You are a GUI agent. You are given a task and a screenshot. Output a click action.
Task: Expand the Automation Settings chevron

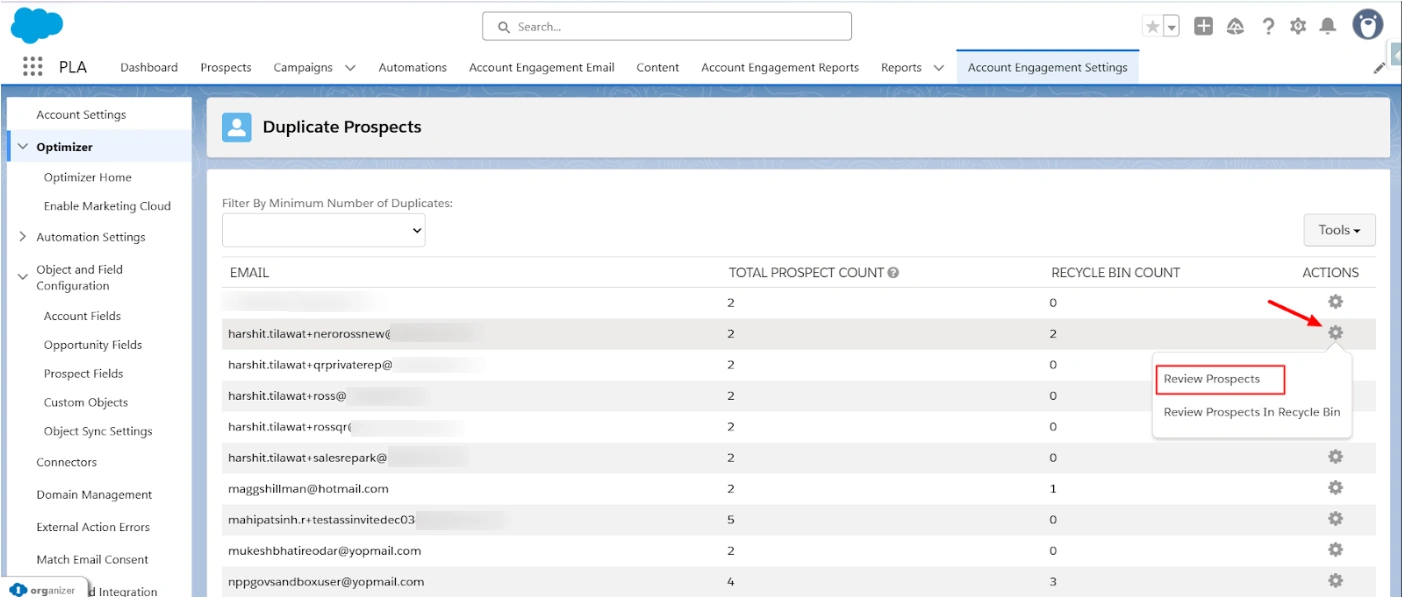coord(23,237)
